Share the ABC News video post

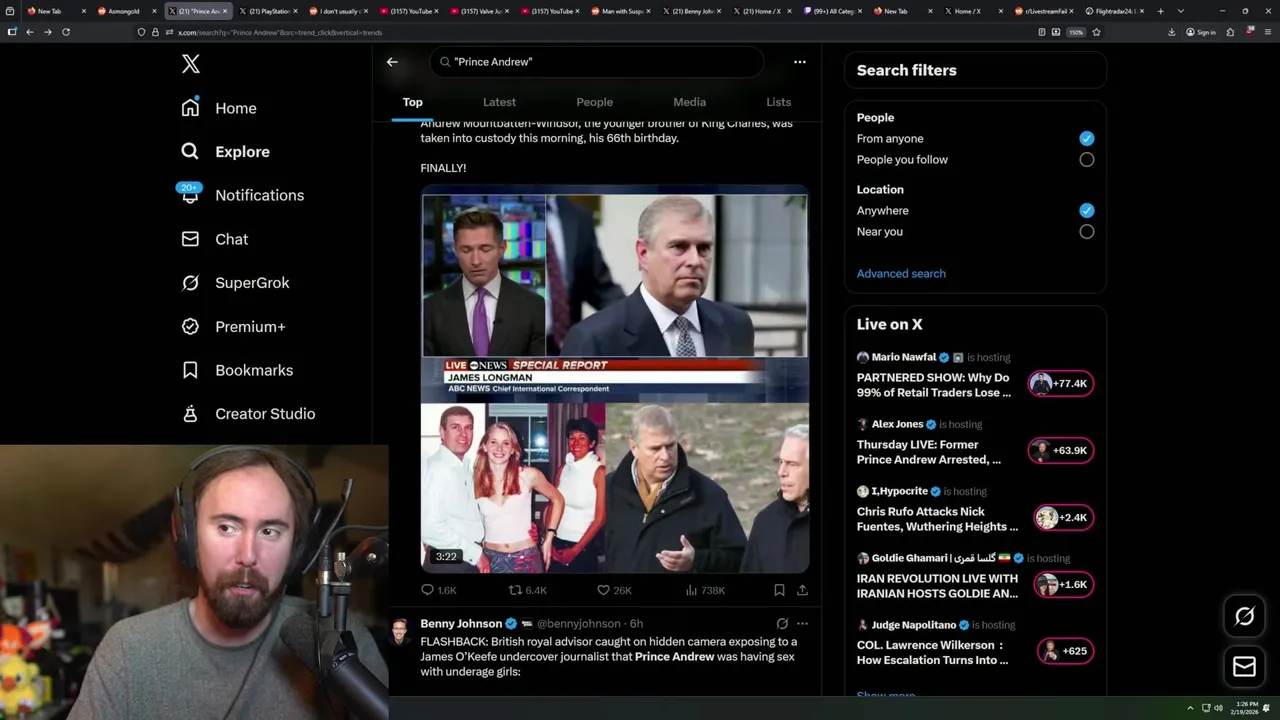(802, 590)
